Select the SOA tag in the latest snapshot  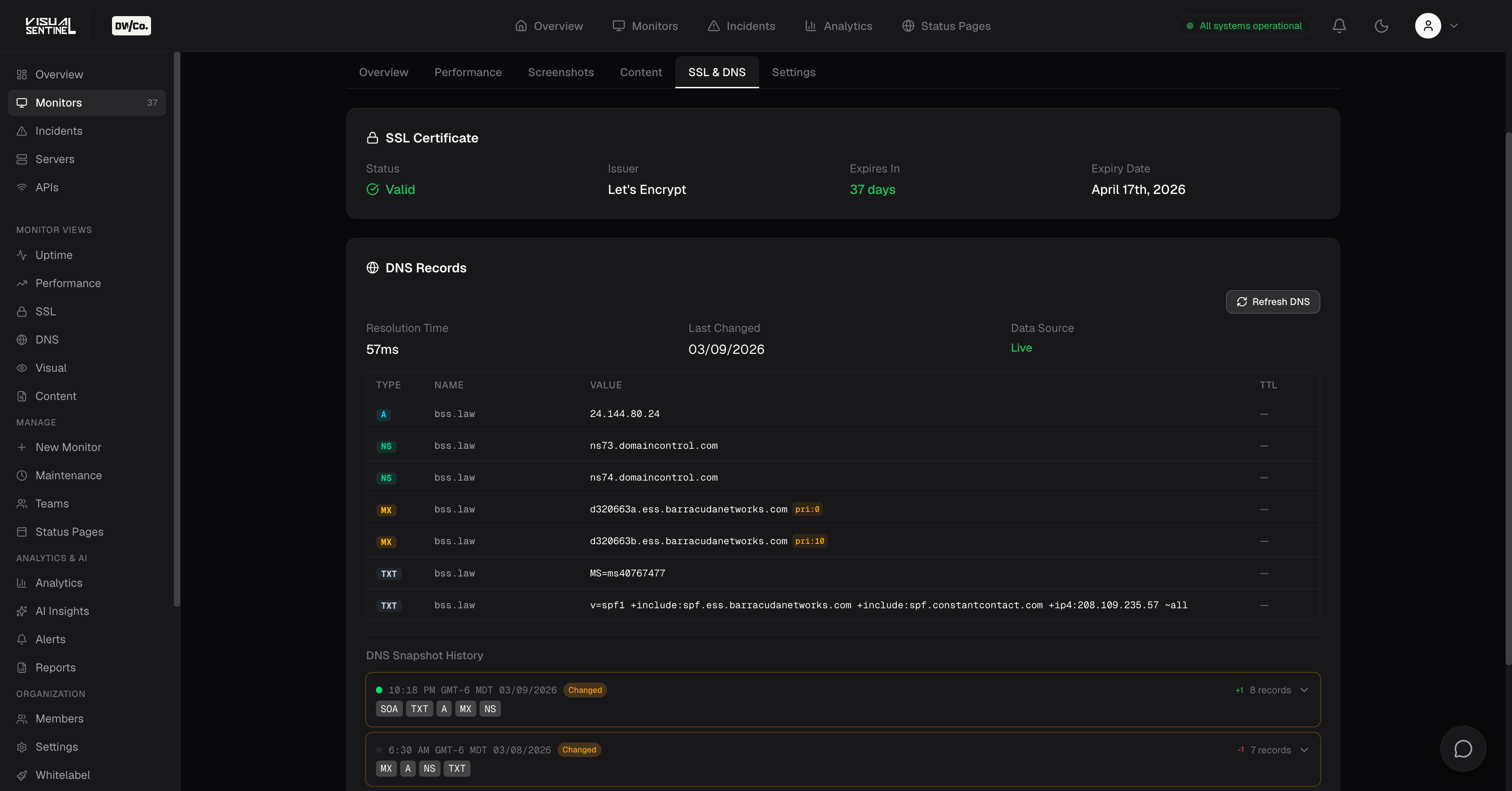(389, 709)
